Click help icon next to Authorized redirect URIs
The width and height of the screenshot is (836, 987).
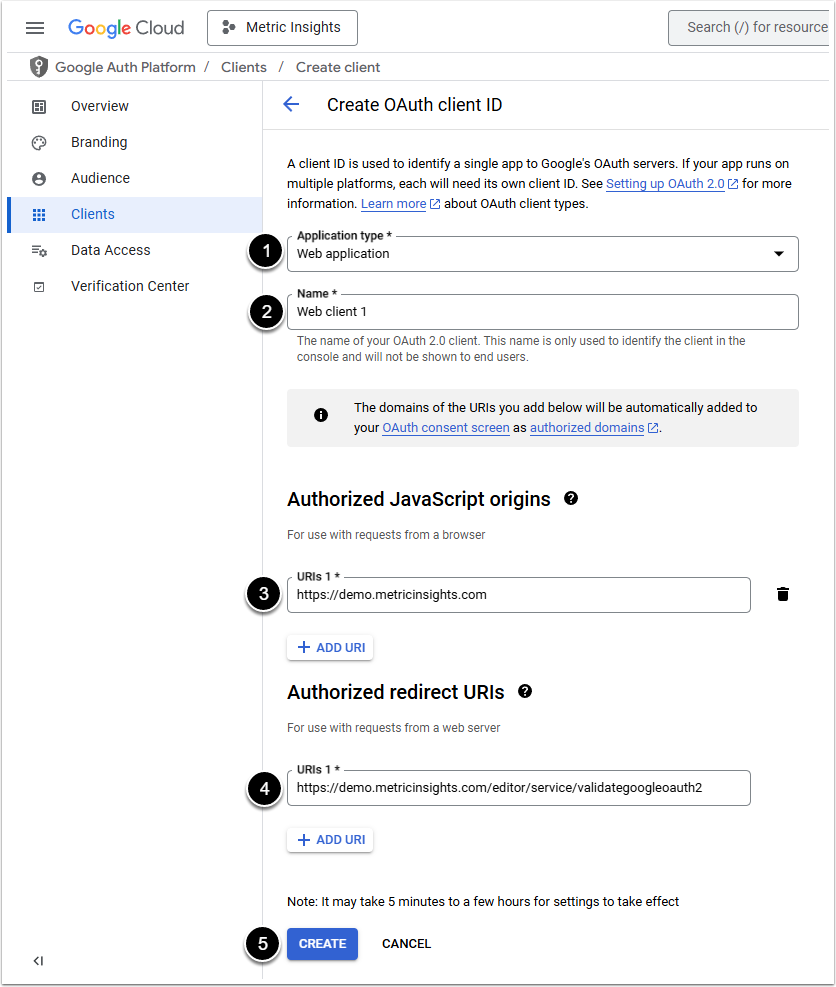(525, 691)
